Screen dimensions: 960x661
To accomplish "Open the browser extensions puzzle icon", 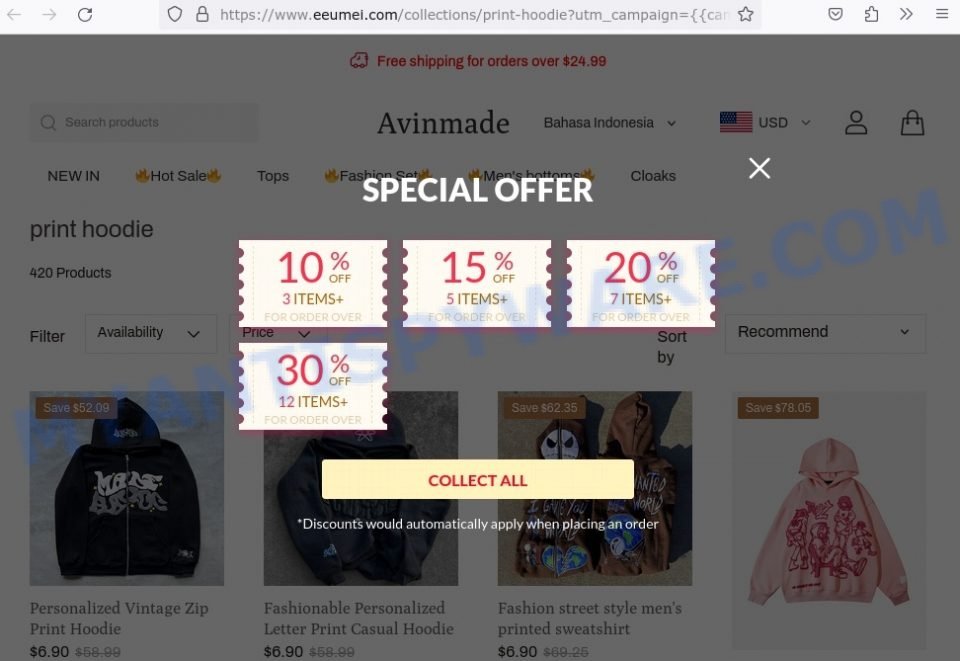I will (871, 14).
